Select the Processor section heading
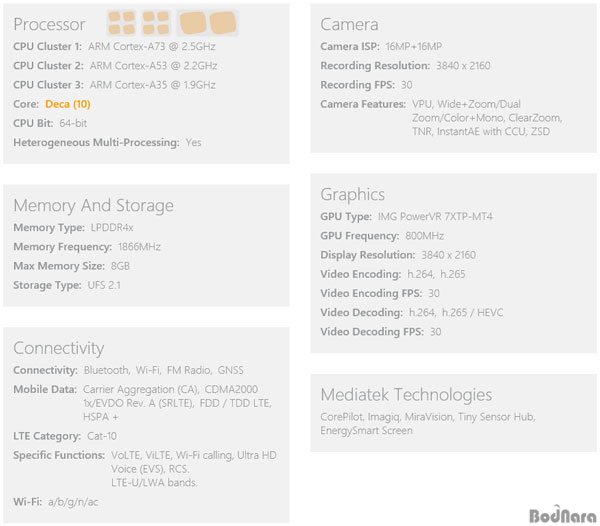Screen dimensions: 600x526 pos(49,24)
